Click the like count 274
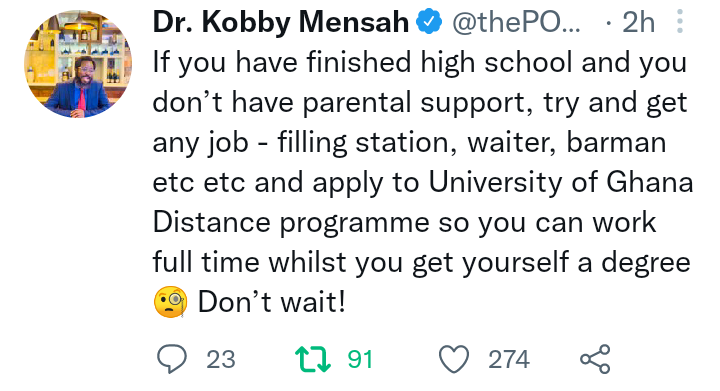This screenshot has width=720, height=391. (509, 359)
